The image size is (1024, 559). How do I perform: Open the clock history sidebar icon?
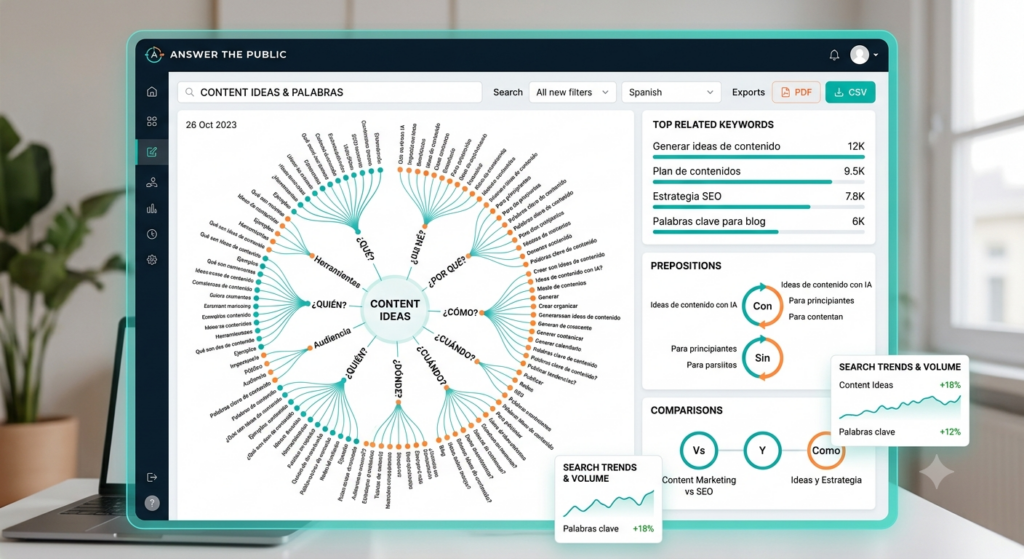tap(152, 234)
